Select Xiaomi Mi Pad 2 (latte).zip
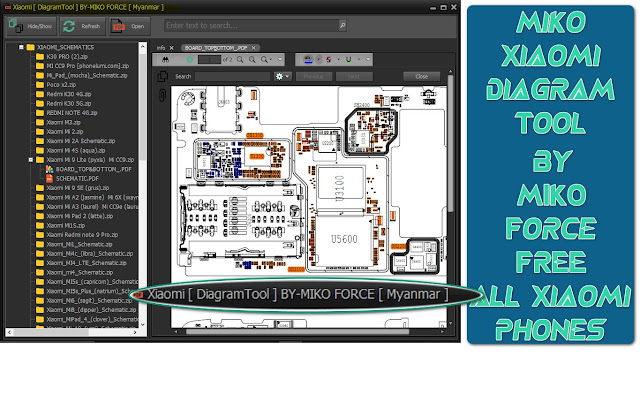 79,216
